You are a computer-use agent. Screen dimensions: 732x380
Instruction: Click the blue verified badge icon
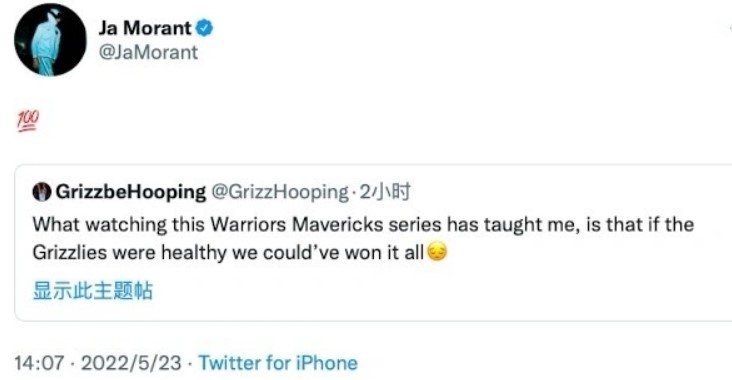[x=204, y=28]
